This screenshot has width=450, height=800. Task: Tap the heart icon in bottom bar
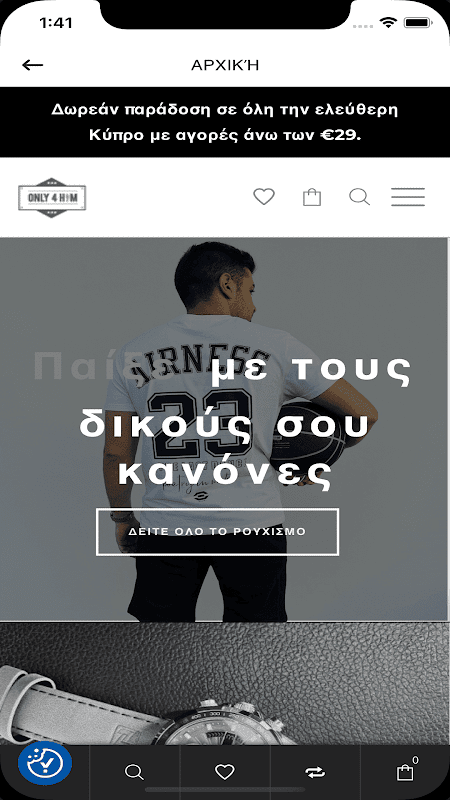224,772
